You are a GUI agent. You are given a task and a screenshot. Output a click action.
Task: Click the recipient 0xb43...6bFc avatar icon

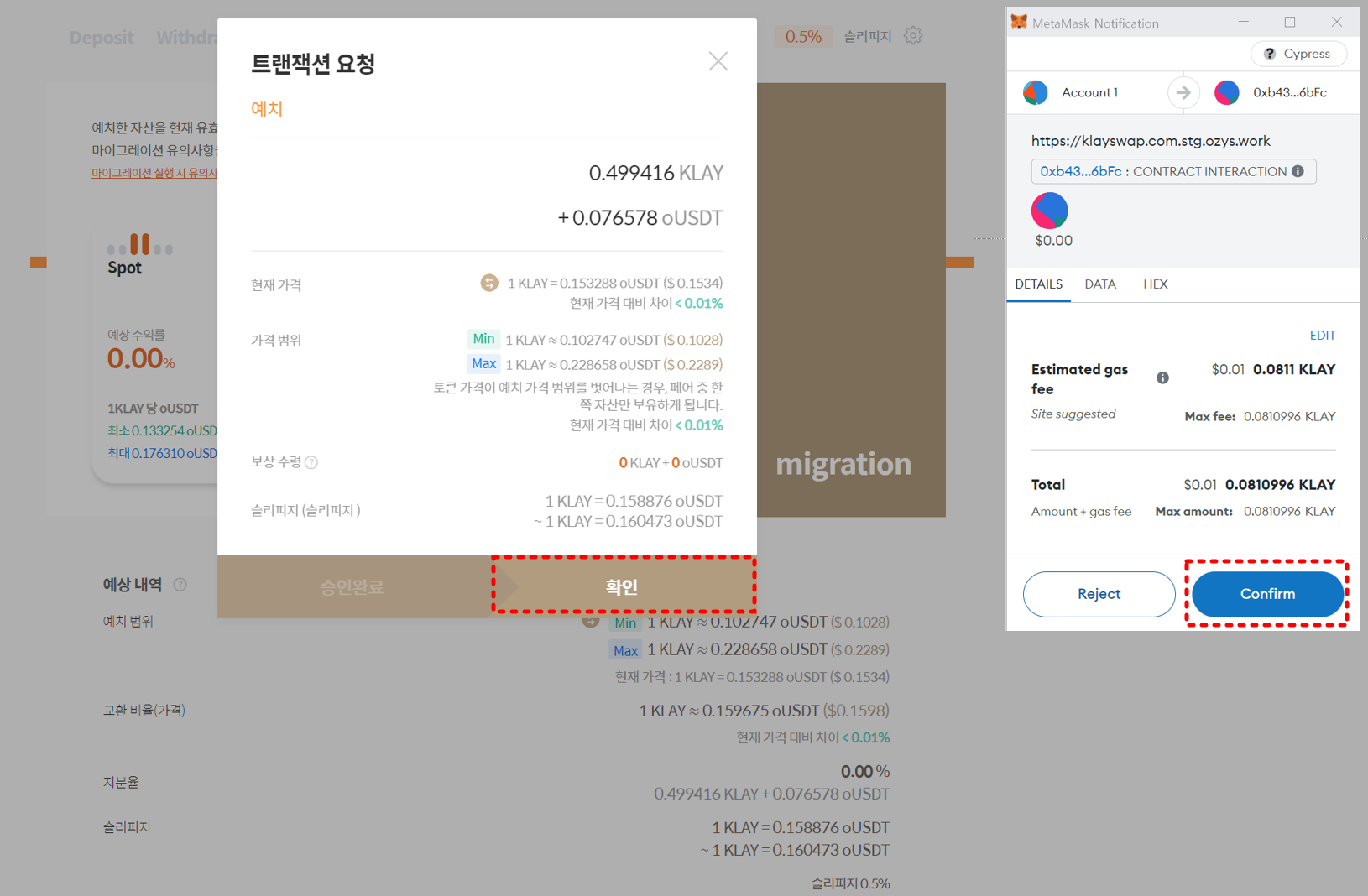coord(1227,92)
